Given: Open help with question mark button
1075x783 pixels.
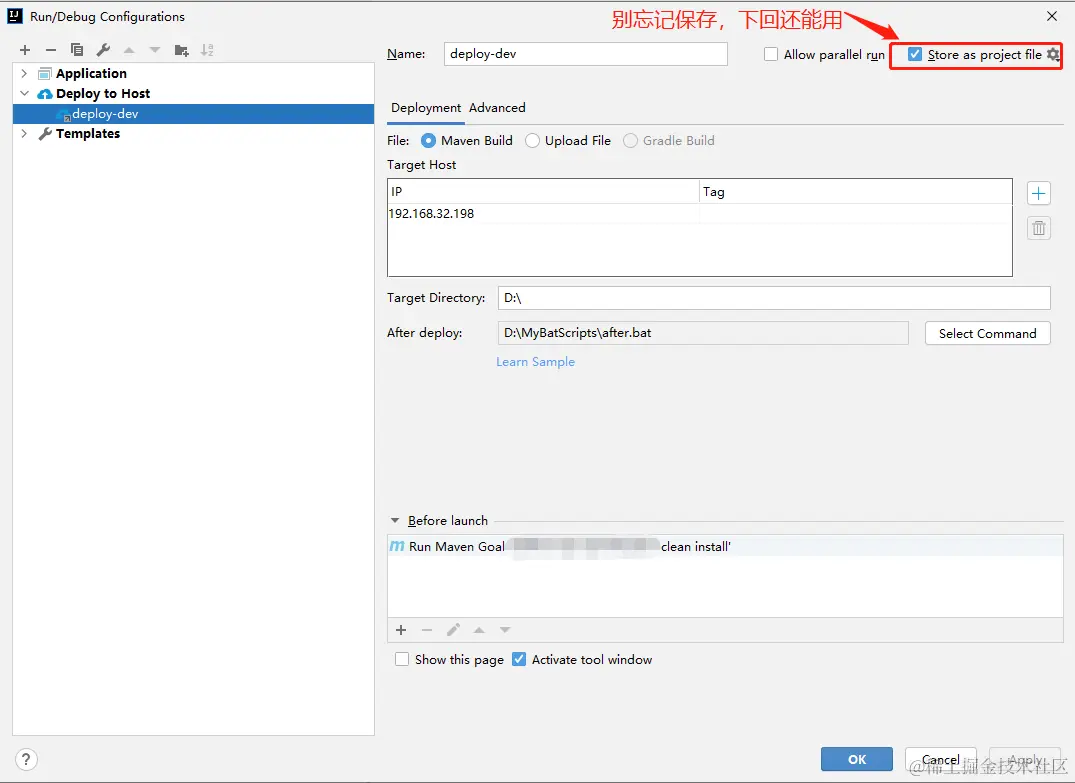Looking at the screenshot, I should coord(26,759).
